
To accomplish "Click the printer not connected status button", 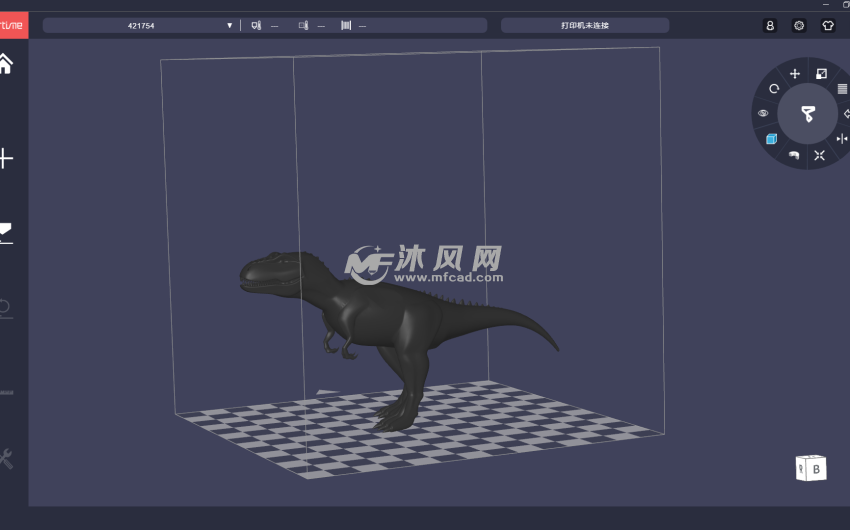I will 585,25.
